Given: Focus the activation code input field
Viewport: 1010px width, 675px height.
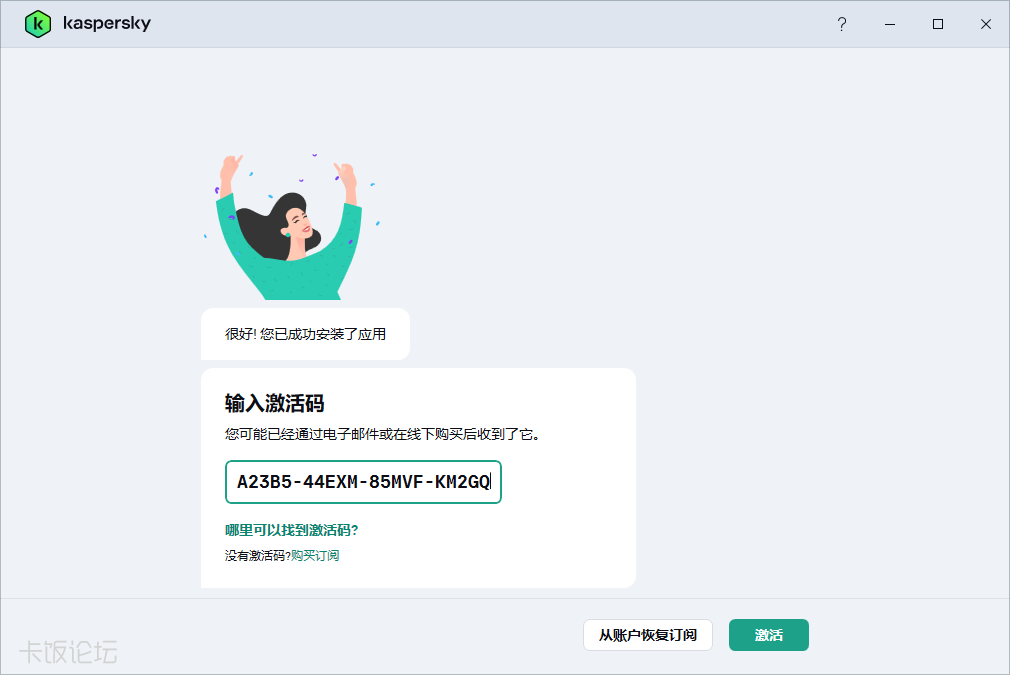Looking at the screenshot, I should point(363,482).
